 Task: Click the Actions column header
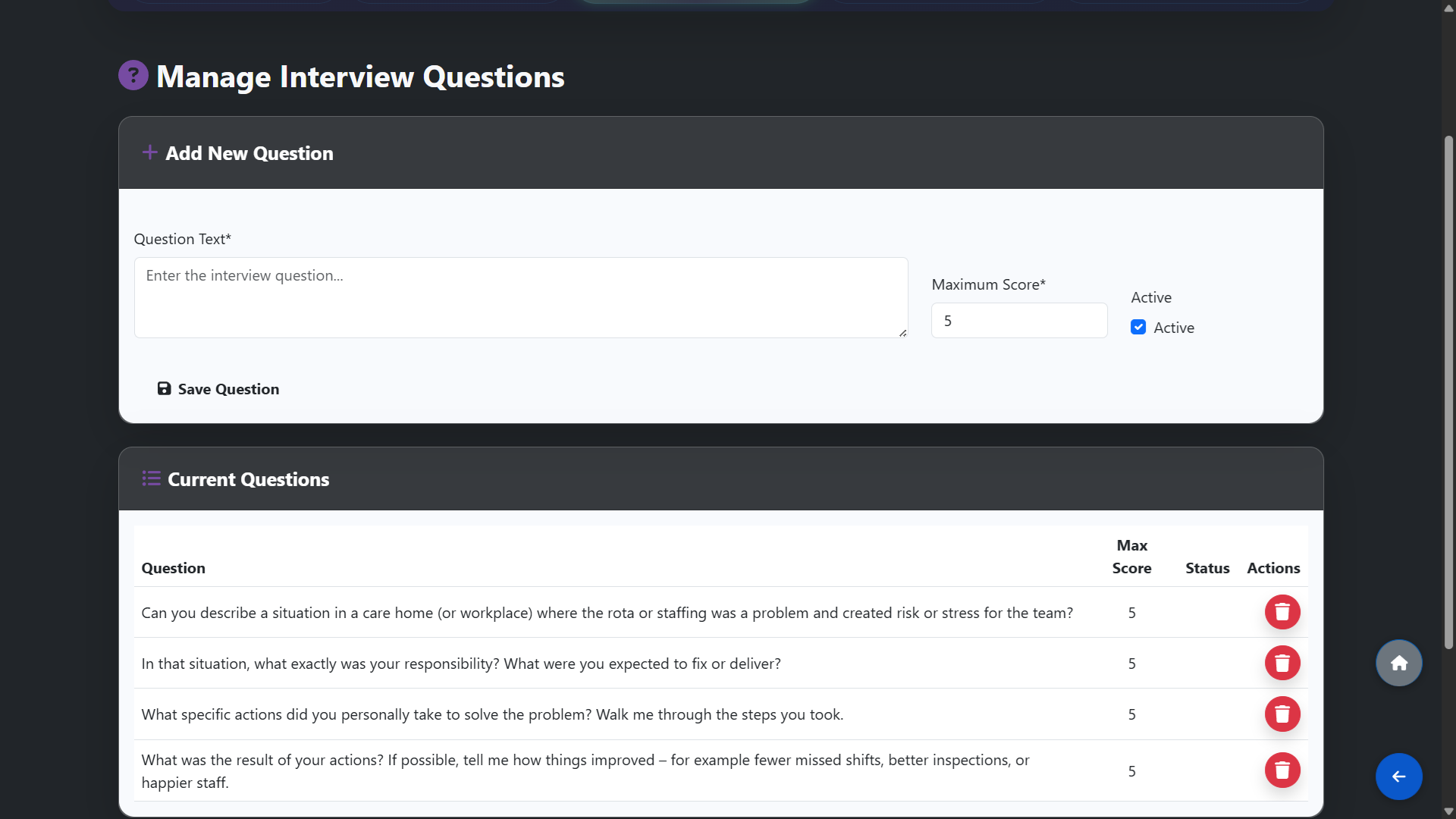(x=1273, y=568)
